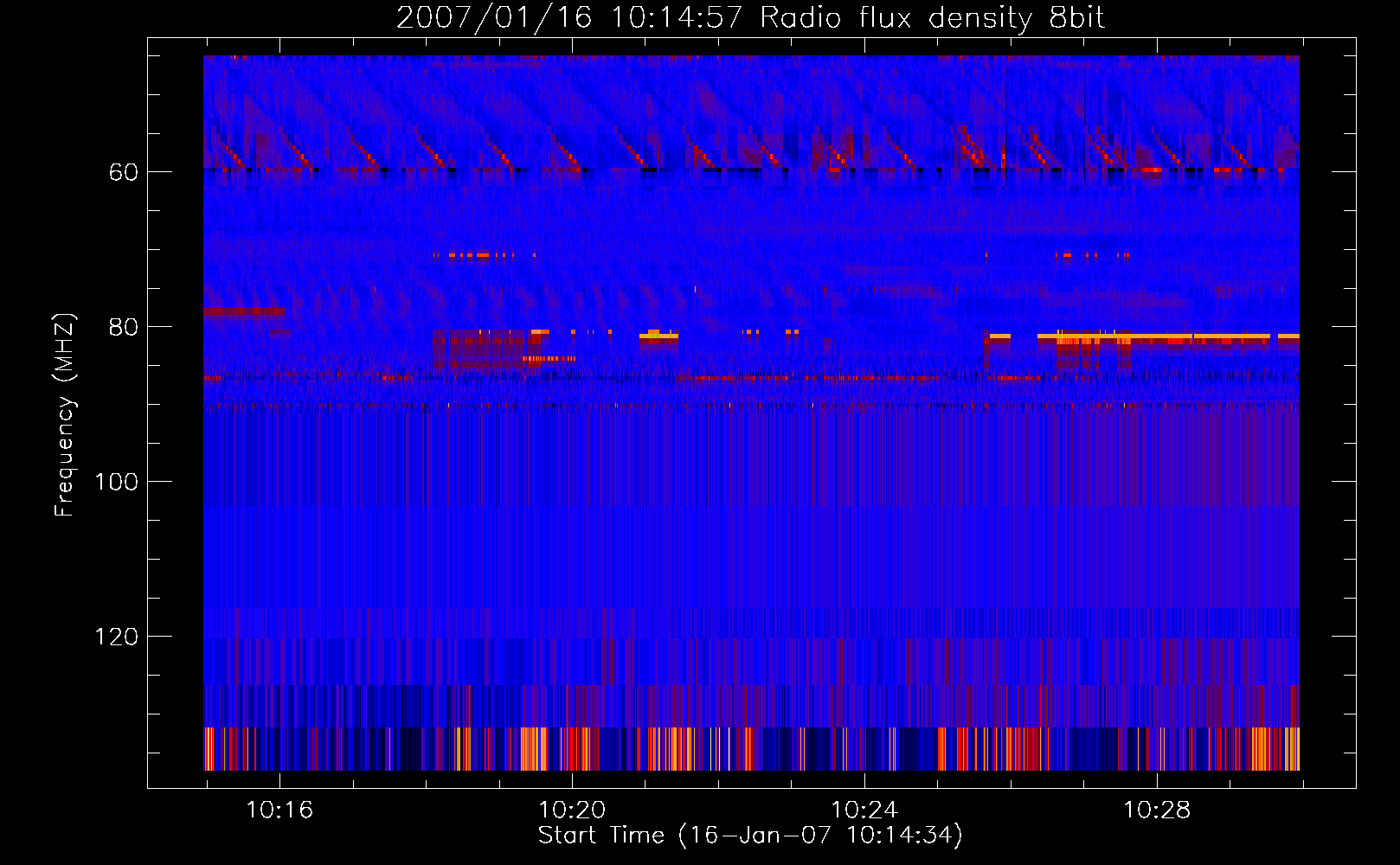Click the 100 frequency tick label
The width and height of the screenshot is (1400, 865).
pyautogui.click(x=116, y=482)
